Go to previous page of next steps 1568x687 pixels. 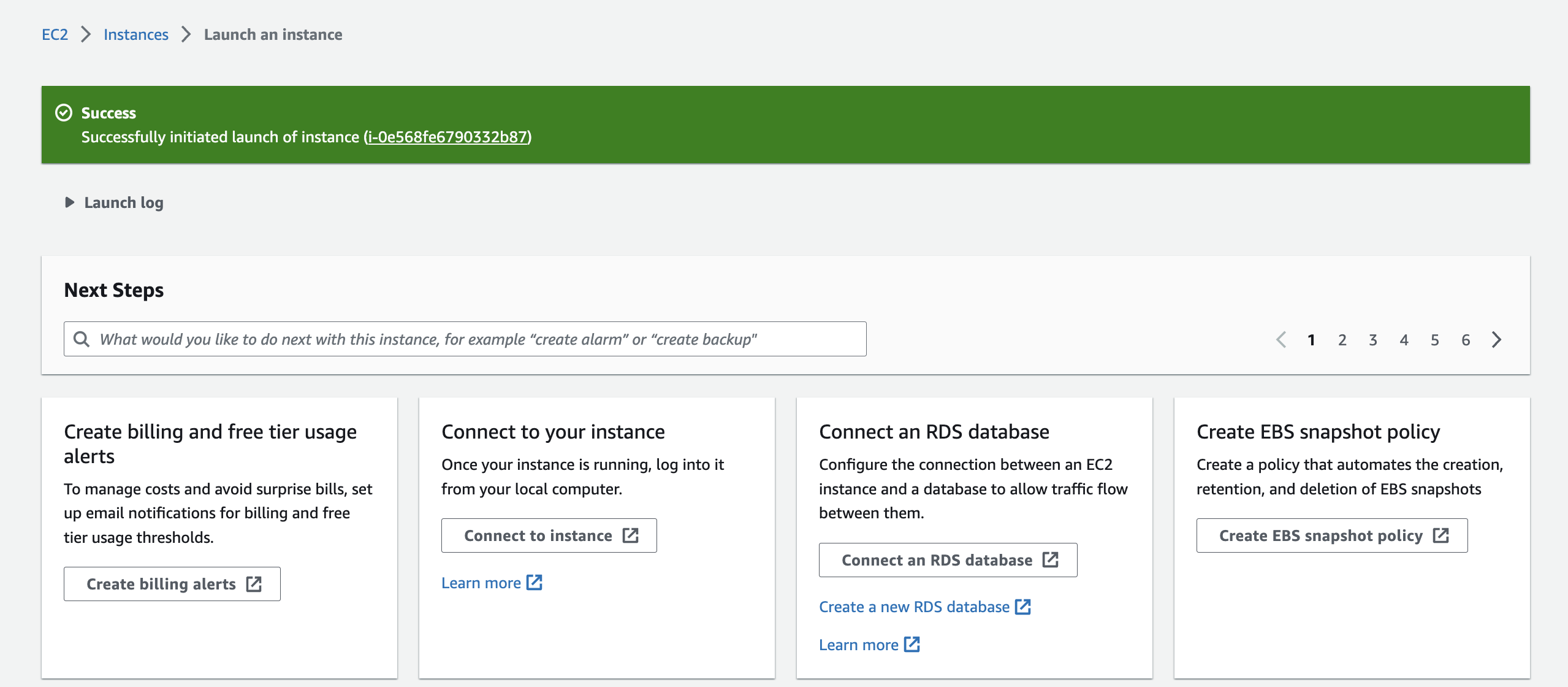(1281, 340)
